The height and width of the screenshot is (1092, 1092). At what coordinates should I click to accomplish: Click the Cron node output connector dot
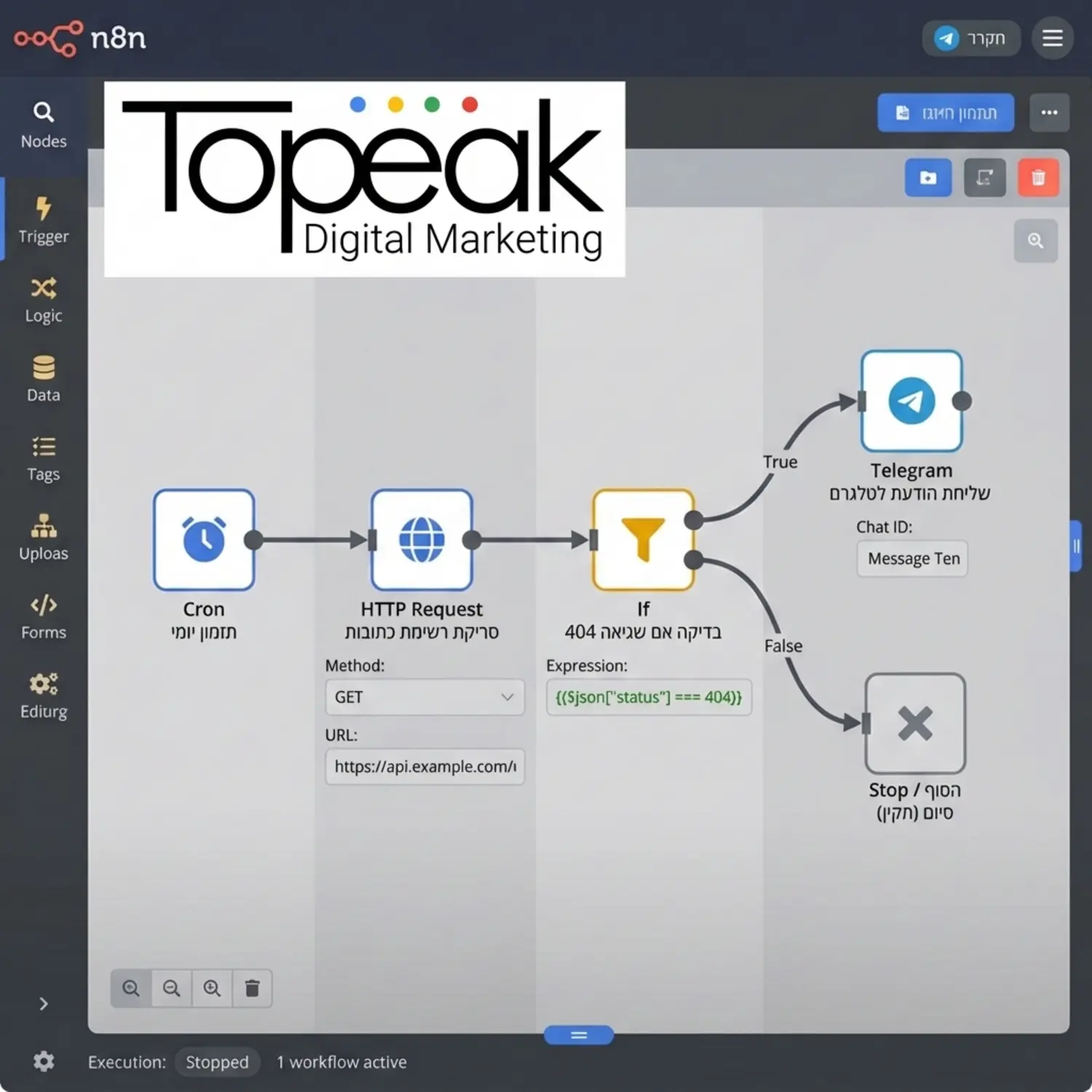point(253,539)
